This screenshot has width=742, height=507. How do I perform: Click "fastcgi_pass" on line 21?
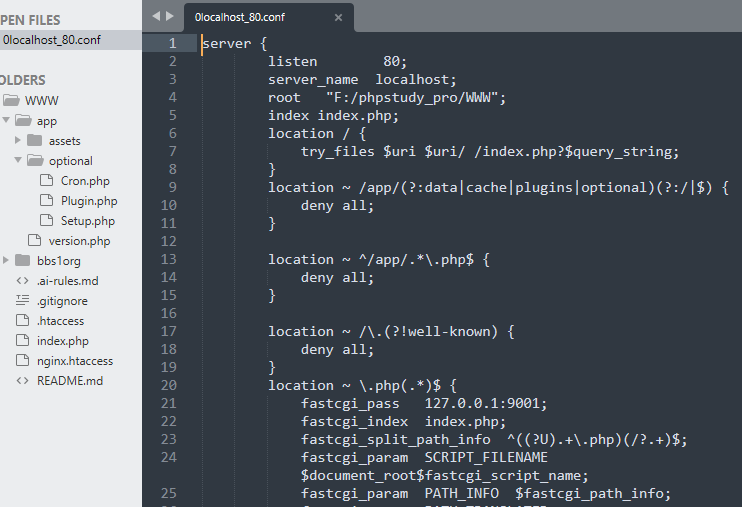coord(350,403)
